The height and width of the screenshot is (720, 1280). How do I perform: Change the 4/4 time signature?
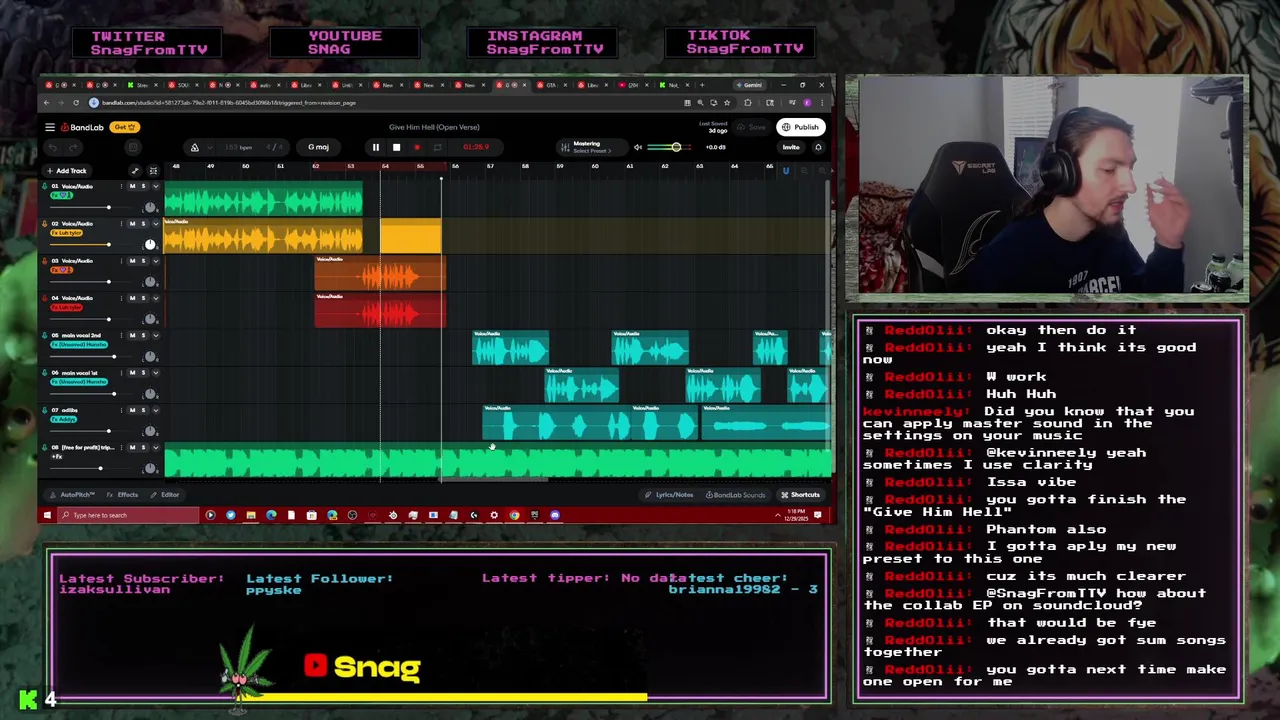275,147
